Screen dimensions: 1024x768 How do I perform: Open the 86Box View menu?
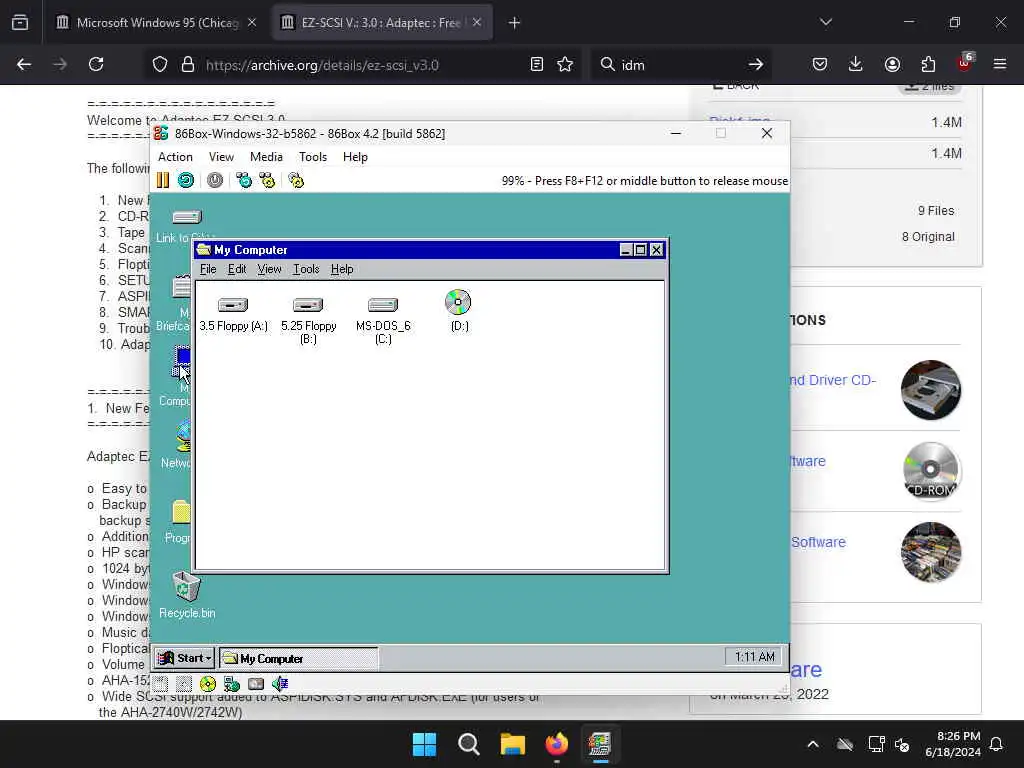click(221, 157)
